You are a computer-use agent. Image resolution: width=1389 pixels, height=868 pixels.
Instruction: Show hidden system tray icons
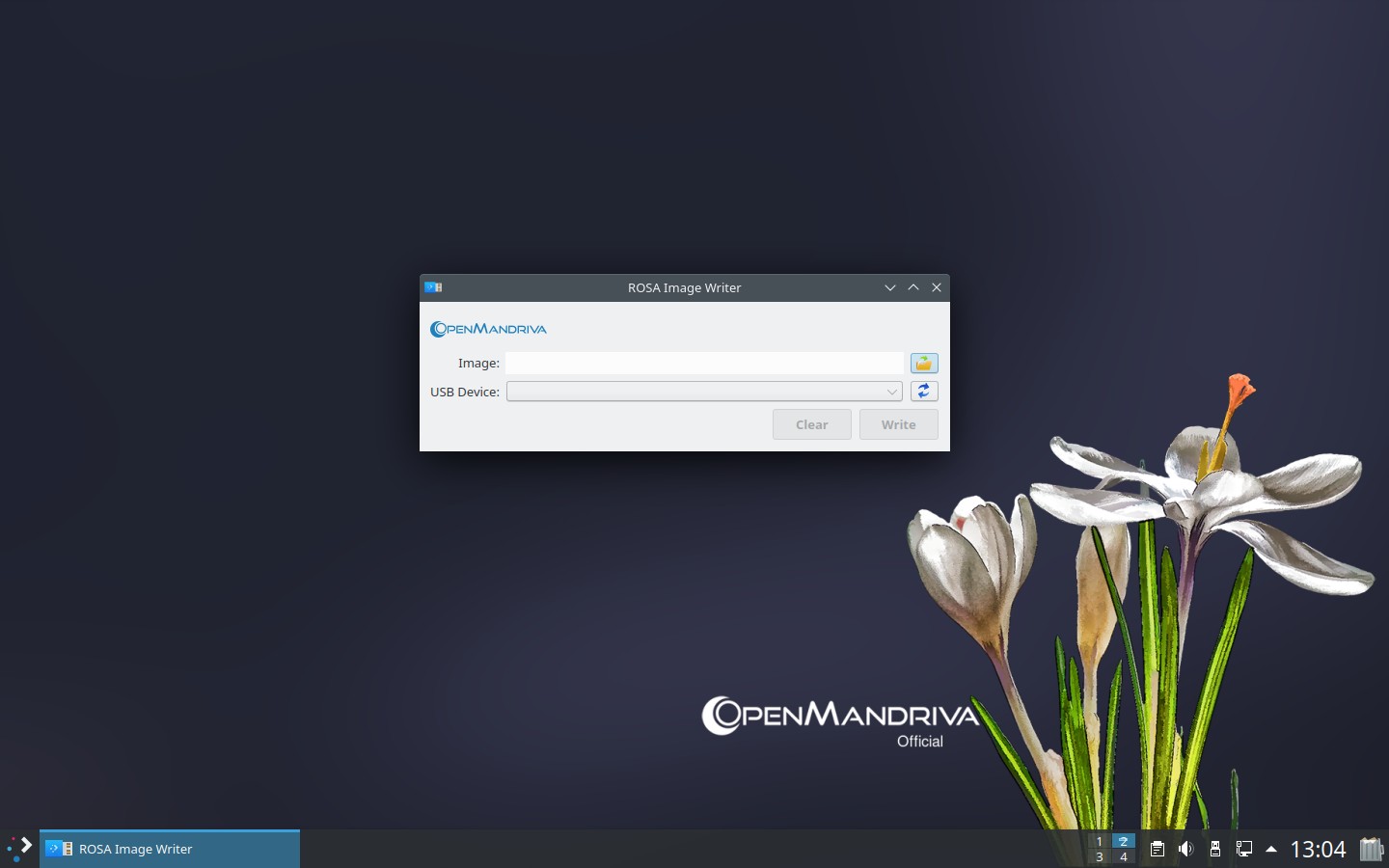point(1271,849)
